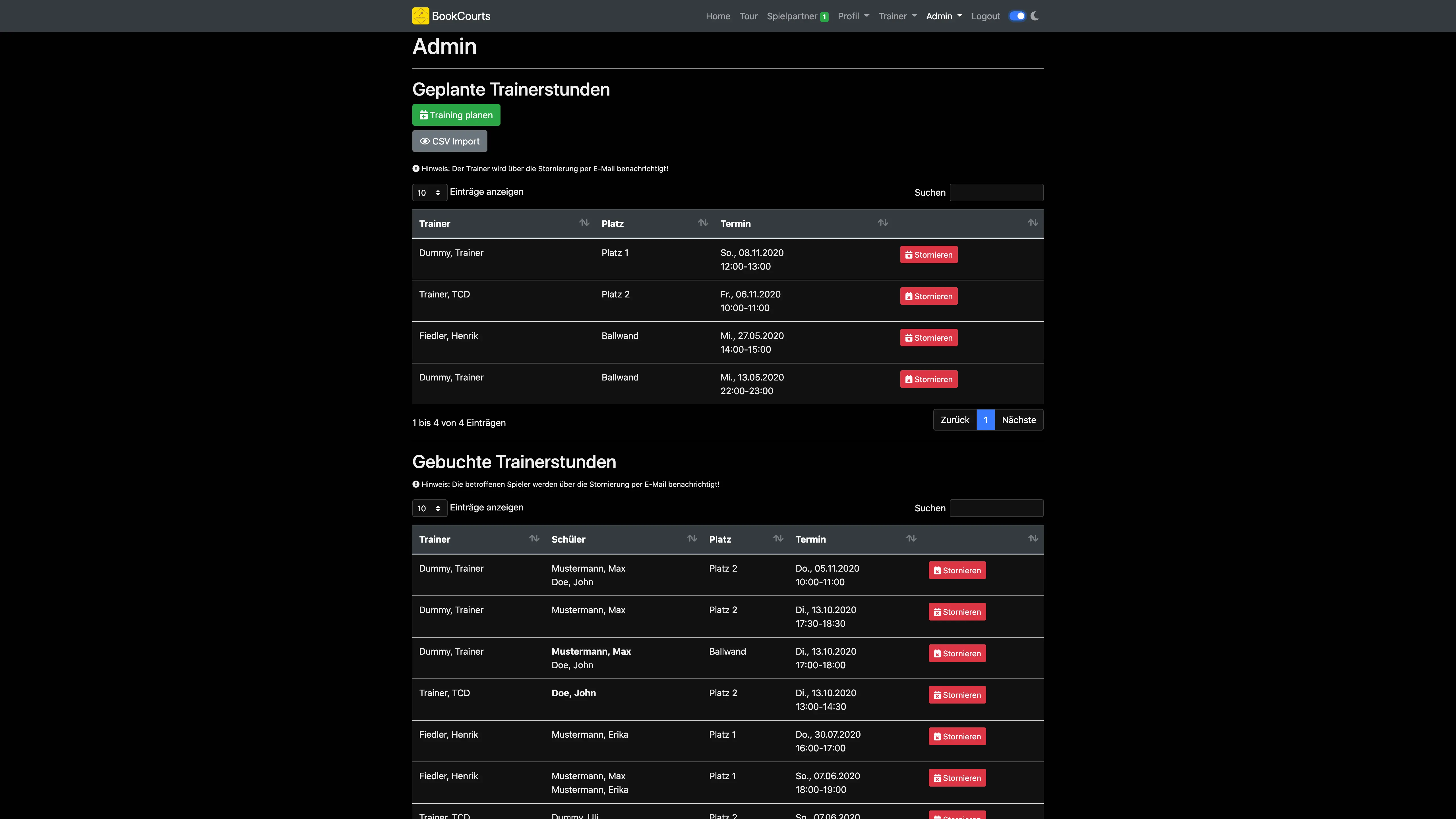
Task: Click the Training planen button
Action: 456,115
